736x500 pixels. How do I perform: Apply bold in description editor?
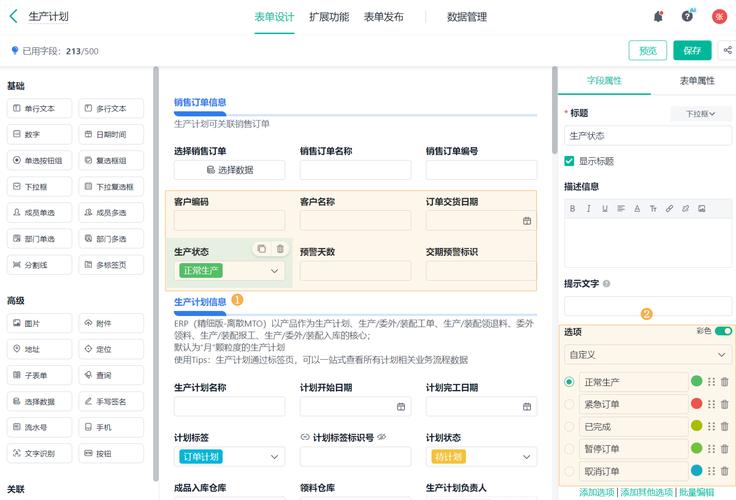tap(572, 208)
